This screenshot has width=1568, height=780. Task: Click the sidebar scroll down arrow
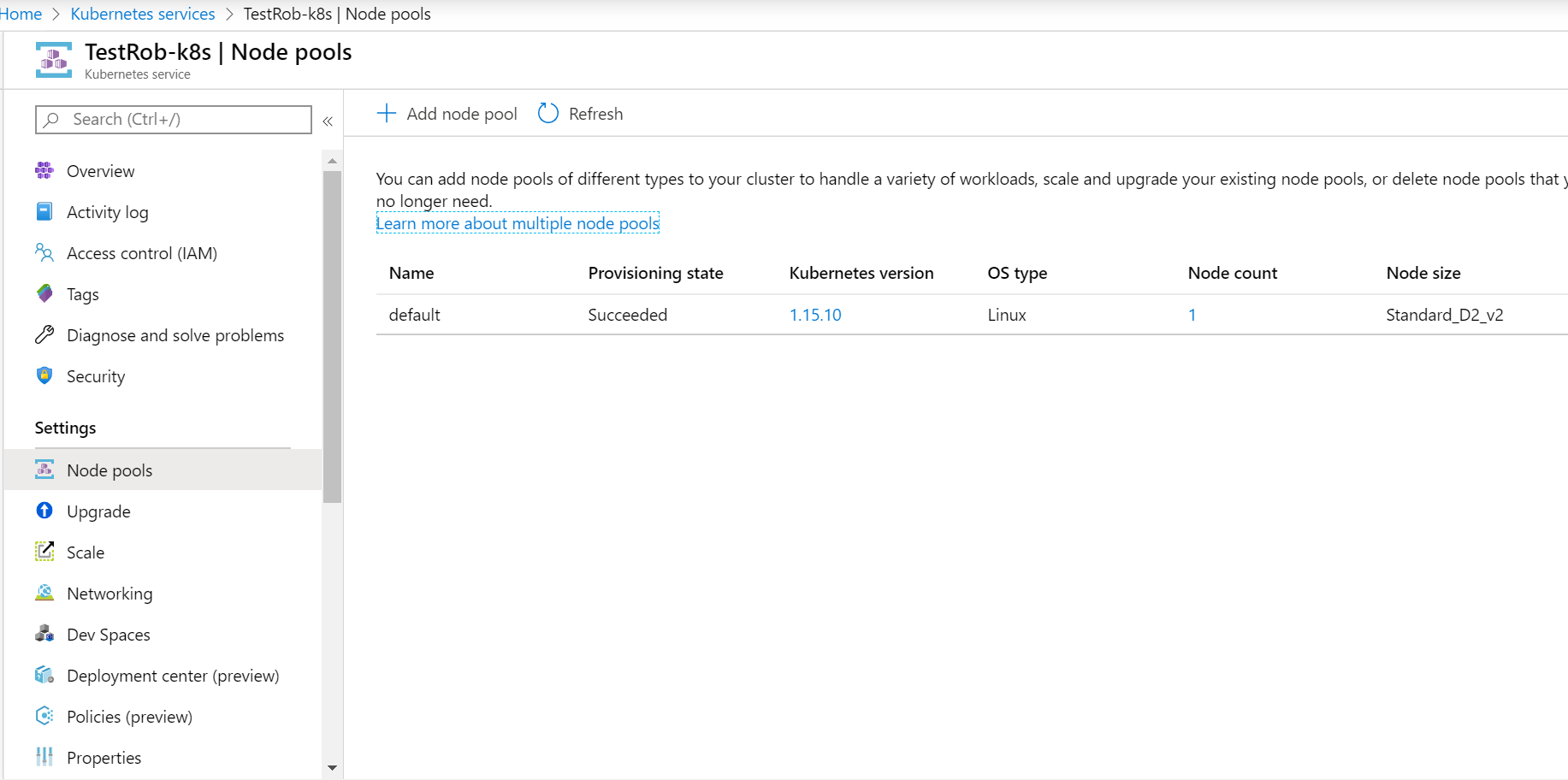[332, 768]
